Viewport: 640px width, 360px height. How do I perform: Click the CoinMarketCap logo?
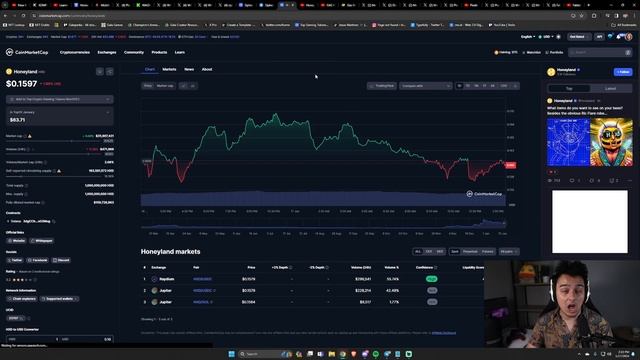(x=27, y=52)
